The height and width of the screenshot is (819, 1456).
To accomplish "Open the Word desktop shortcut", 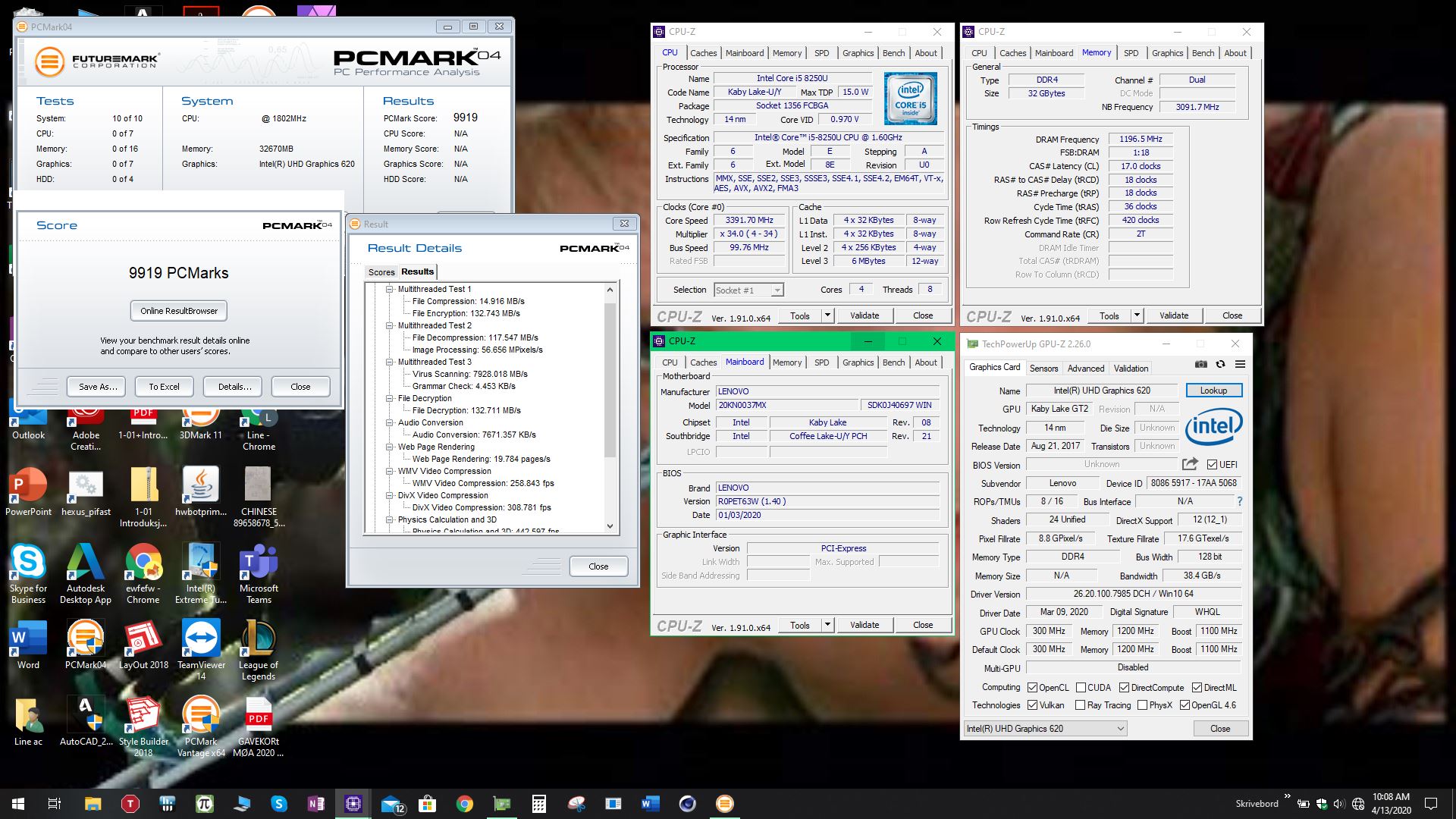I will (x=28, y=645).
